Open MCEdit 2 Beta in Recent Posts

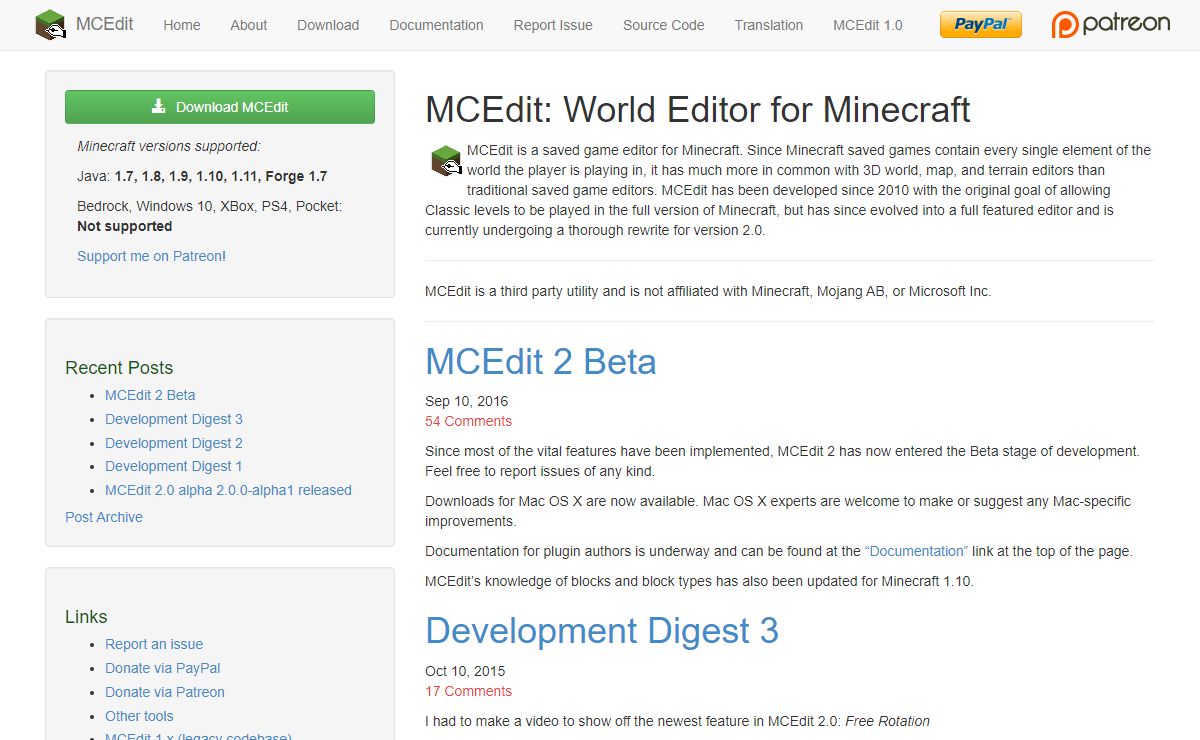pos(150,395)
